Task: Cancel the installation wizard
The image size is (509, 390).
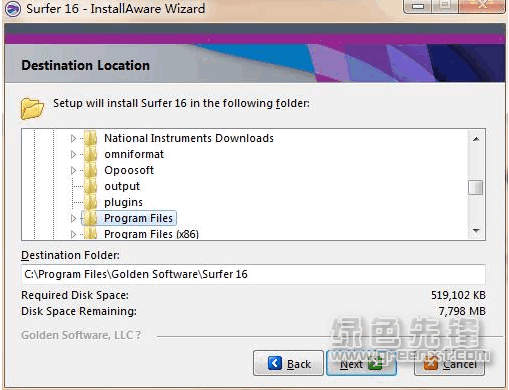Action: [x=449, y=363]
